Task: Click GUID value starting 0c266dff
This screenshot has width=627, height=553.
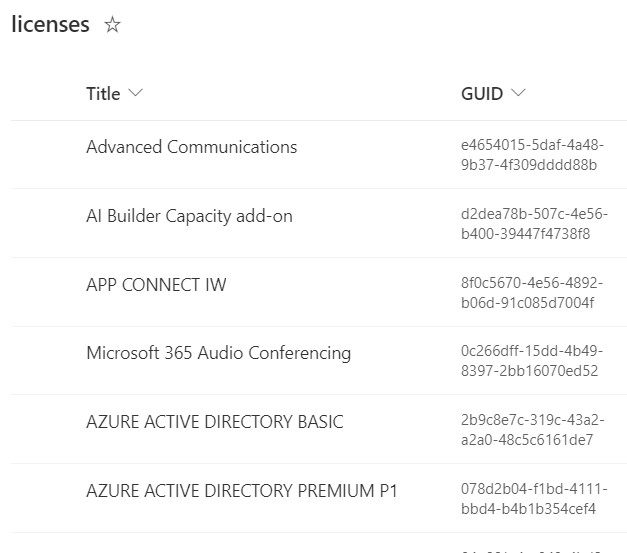Action: [529, 361]
